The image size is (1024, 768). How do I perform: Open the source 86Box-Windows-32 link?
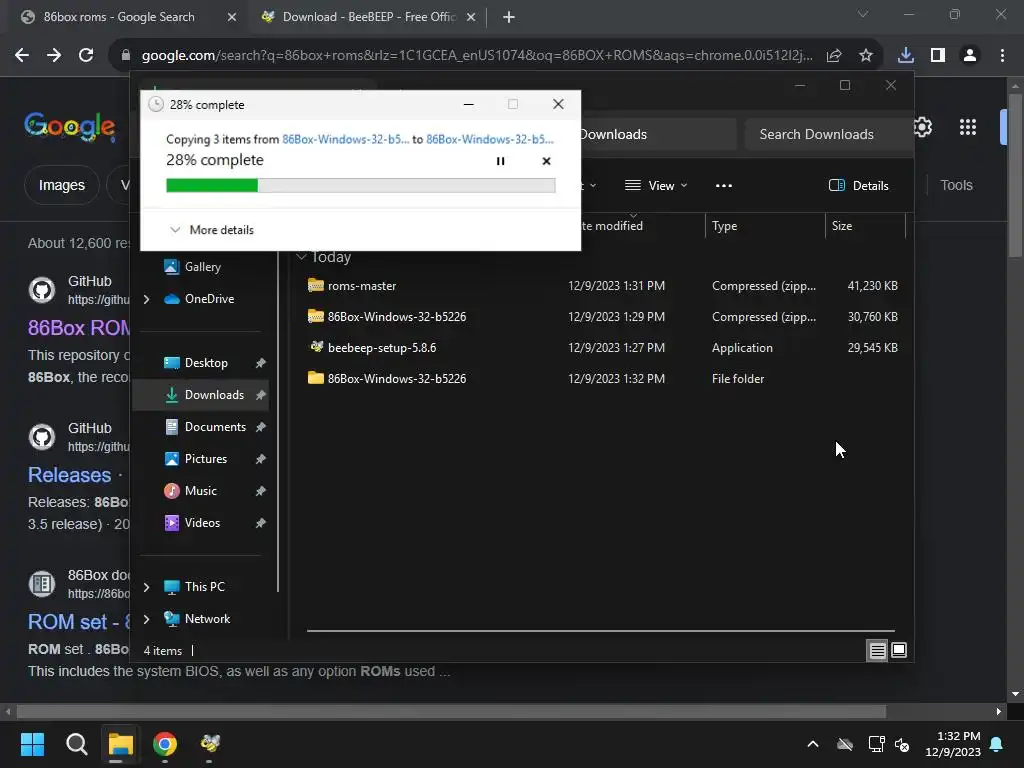pyautogui.click(x=345, y=139)
